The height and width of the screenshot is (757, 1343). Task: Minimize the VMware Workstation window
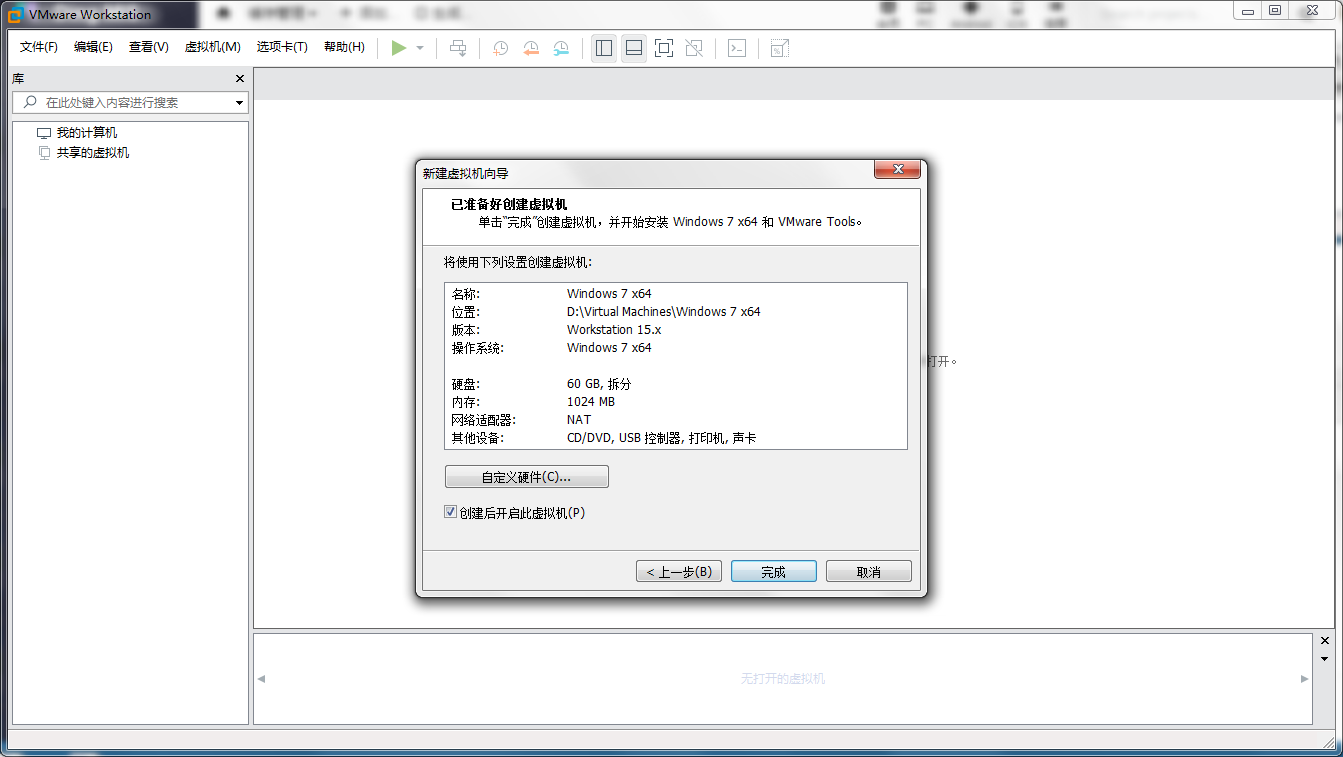tap(1248, 10)
